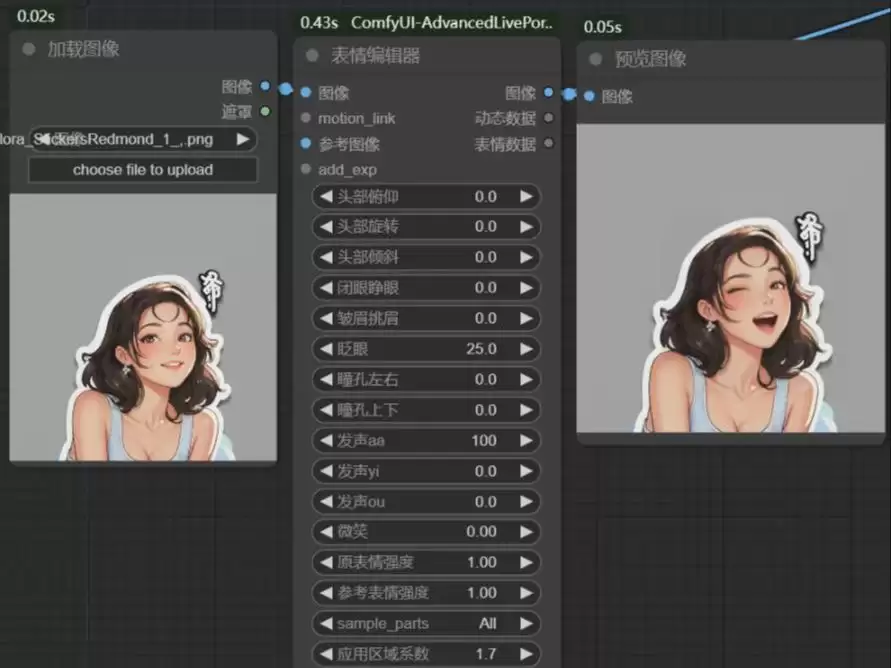Viewport: 891px width, 668px height.
Task: Collapse the 预览图像 node via its dot
Action: (596, 59)
